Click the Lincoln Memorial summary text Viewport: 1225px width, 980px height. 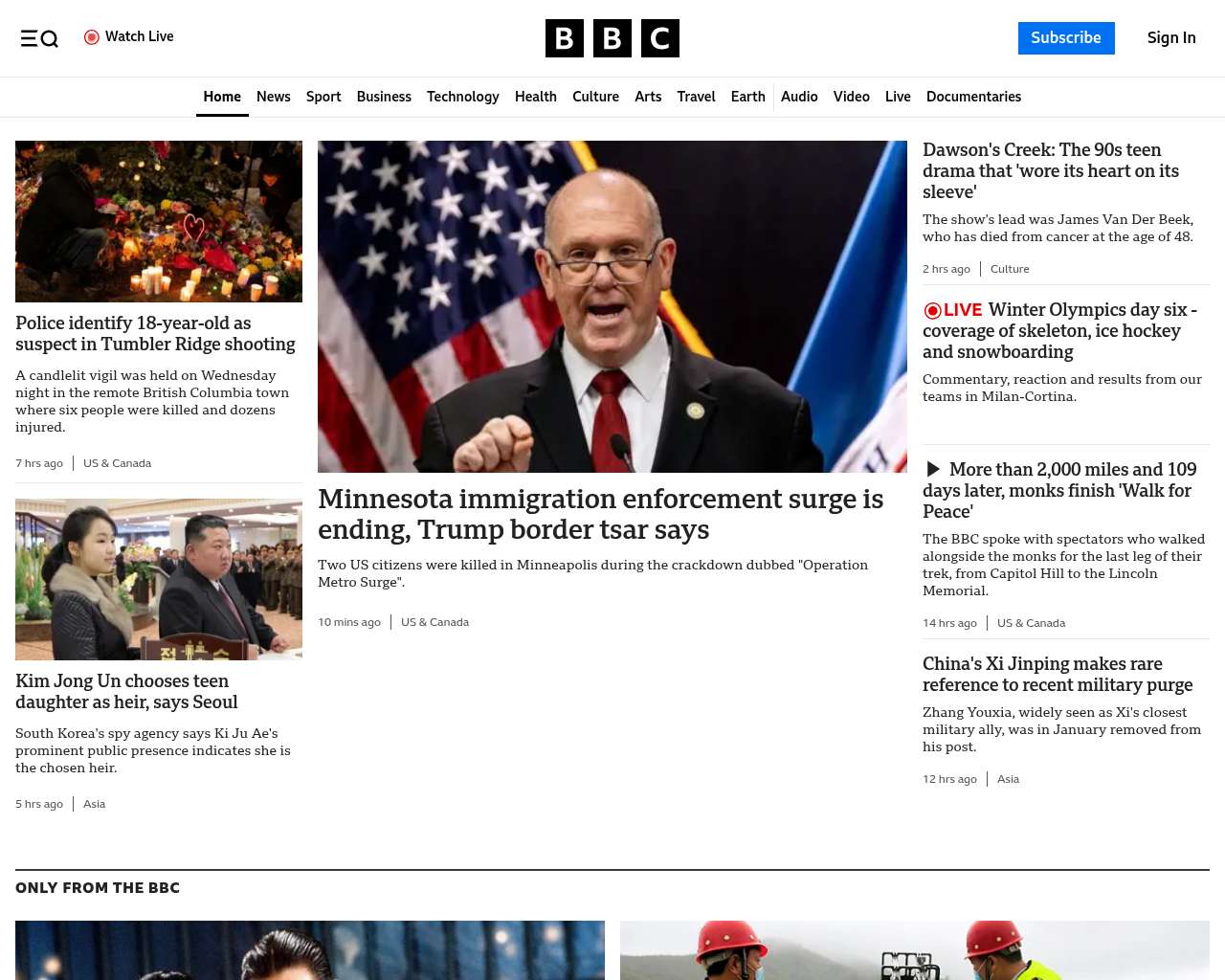pyautogui.click(x=1063, y=565)
